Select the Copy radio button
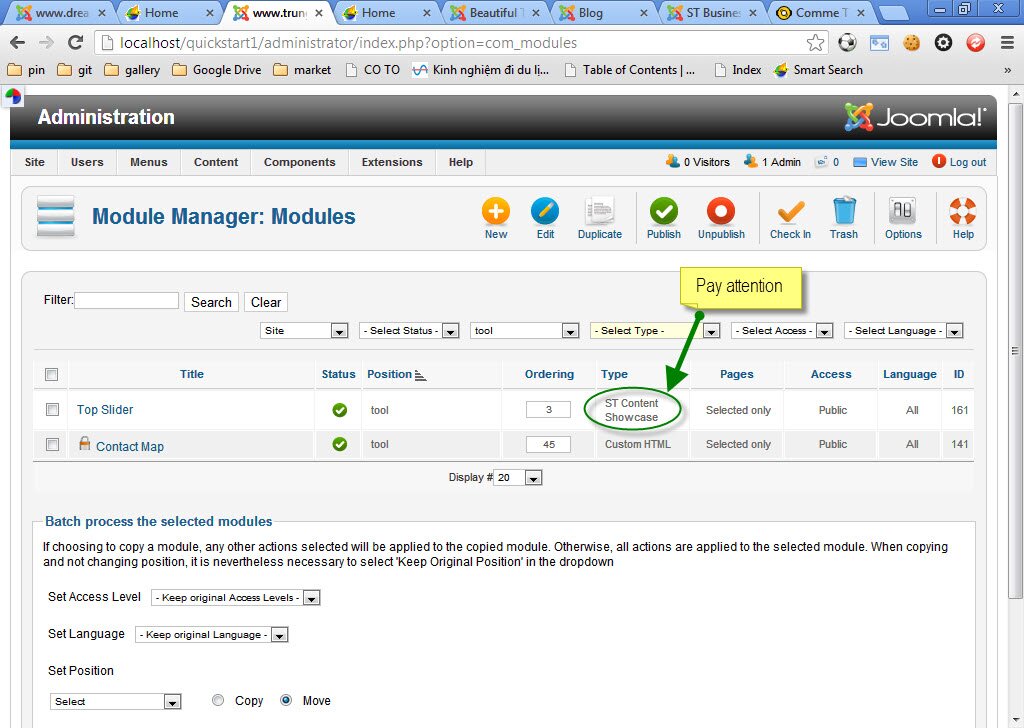1024x728 pixels. coord(218,701)
